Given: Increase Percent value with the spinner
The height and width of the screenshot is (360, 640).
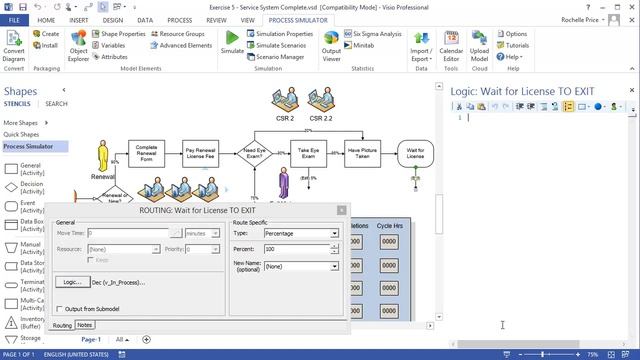Looking at the screenshot, I should pos(335,247).
